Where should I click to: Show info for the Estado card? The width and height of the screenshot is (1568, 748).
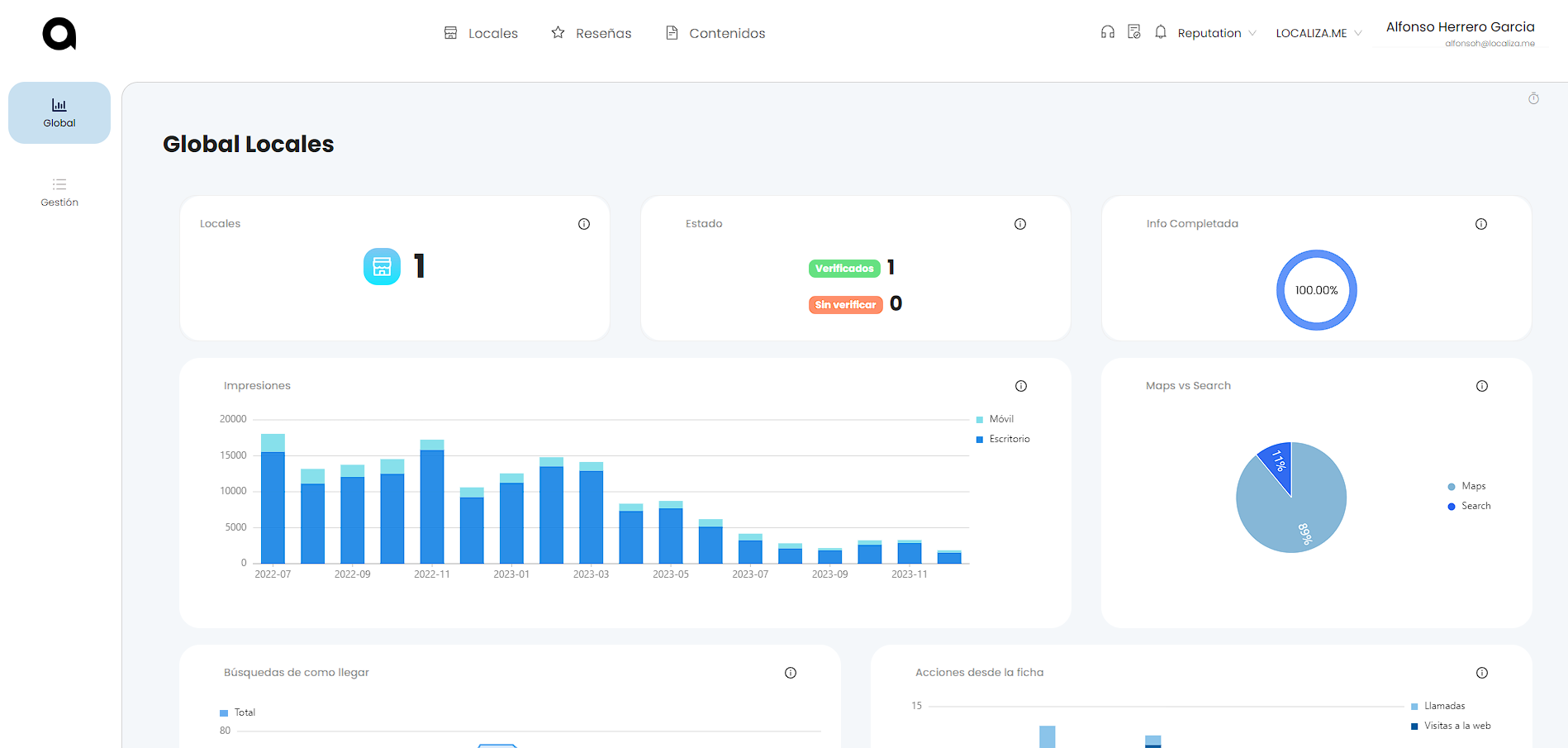(x=1020, y=224)
